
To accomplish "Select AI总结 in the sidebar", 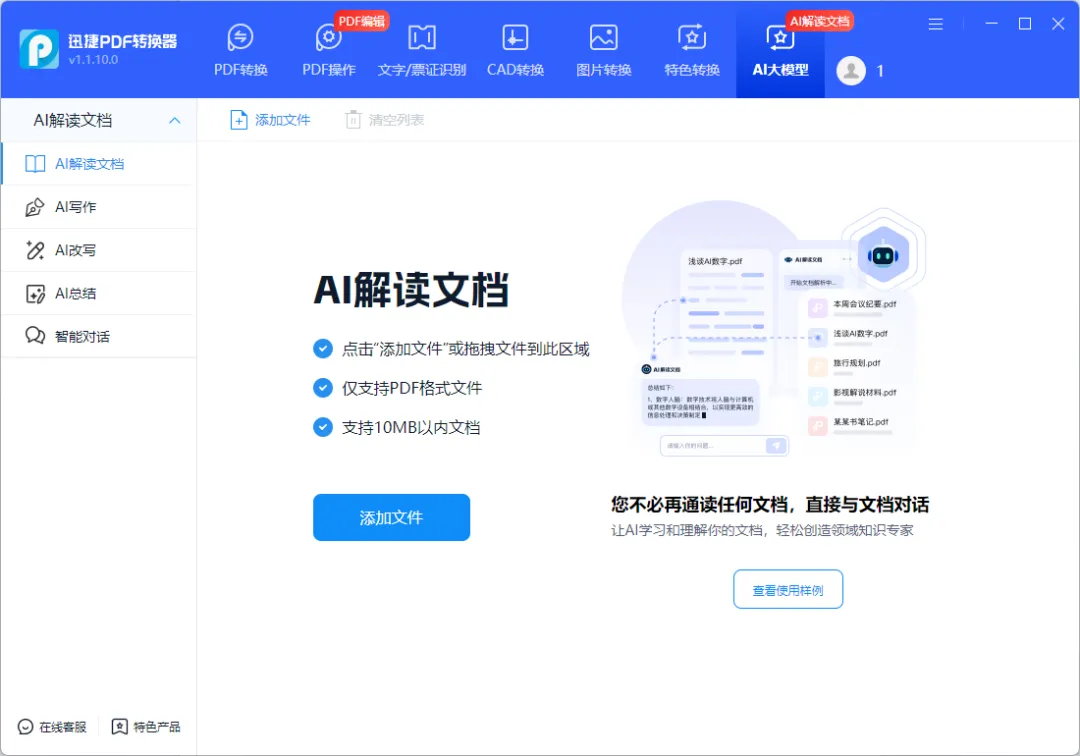I will pos(99,293).
